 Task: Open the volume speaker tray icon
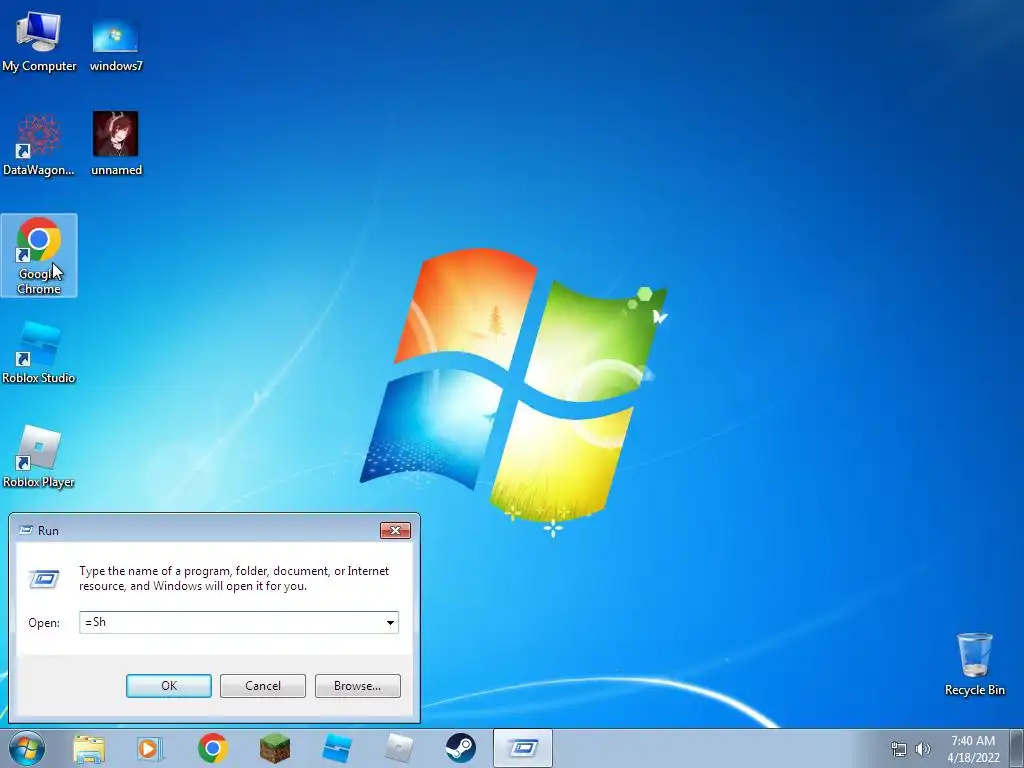click(x=923, y=749)
